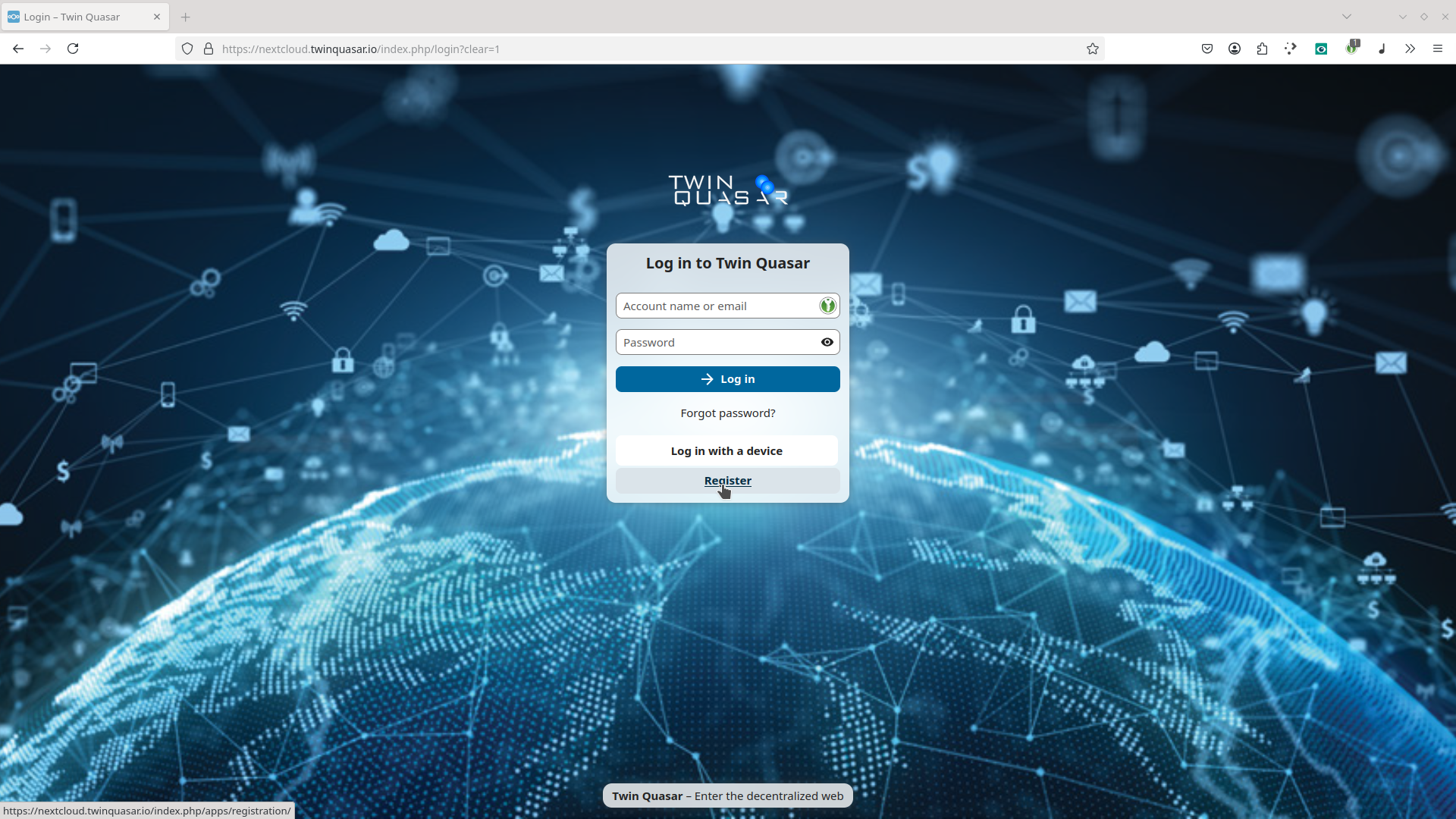Open green extension with badge 1
1456x819 pixels.
[1352, 48]
